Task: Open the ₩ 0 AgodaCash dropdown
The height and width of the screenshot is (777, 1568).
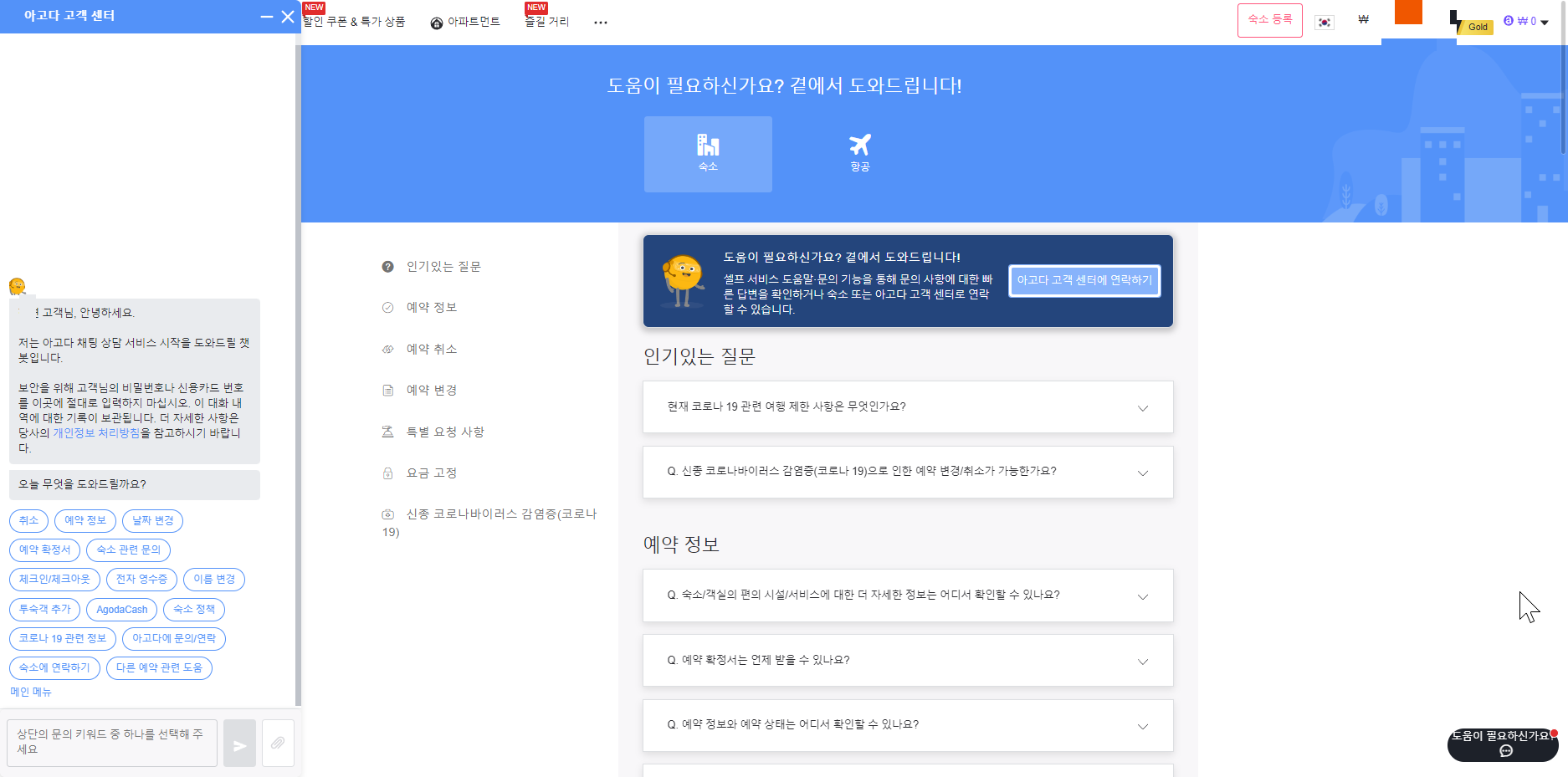Action: pos(1526,22)
